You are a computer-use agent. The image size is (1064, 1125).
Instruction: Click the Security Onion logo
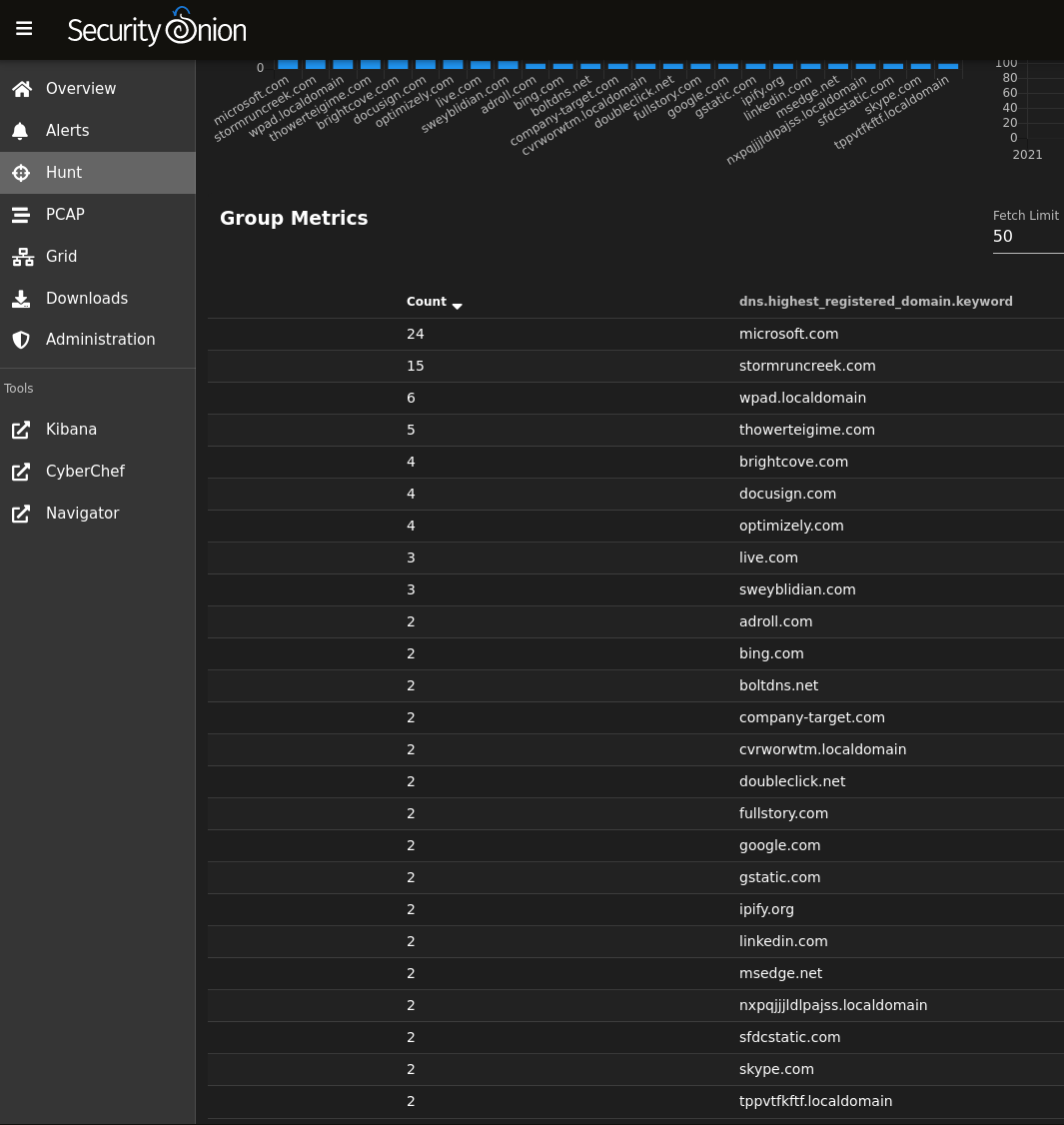157,27
